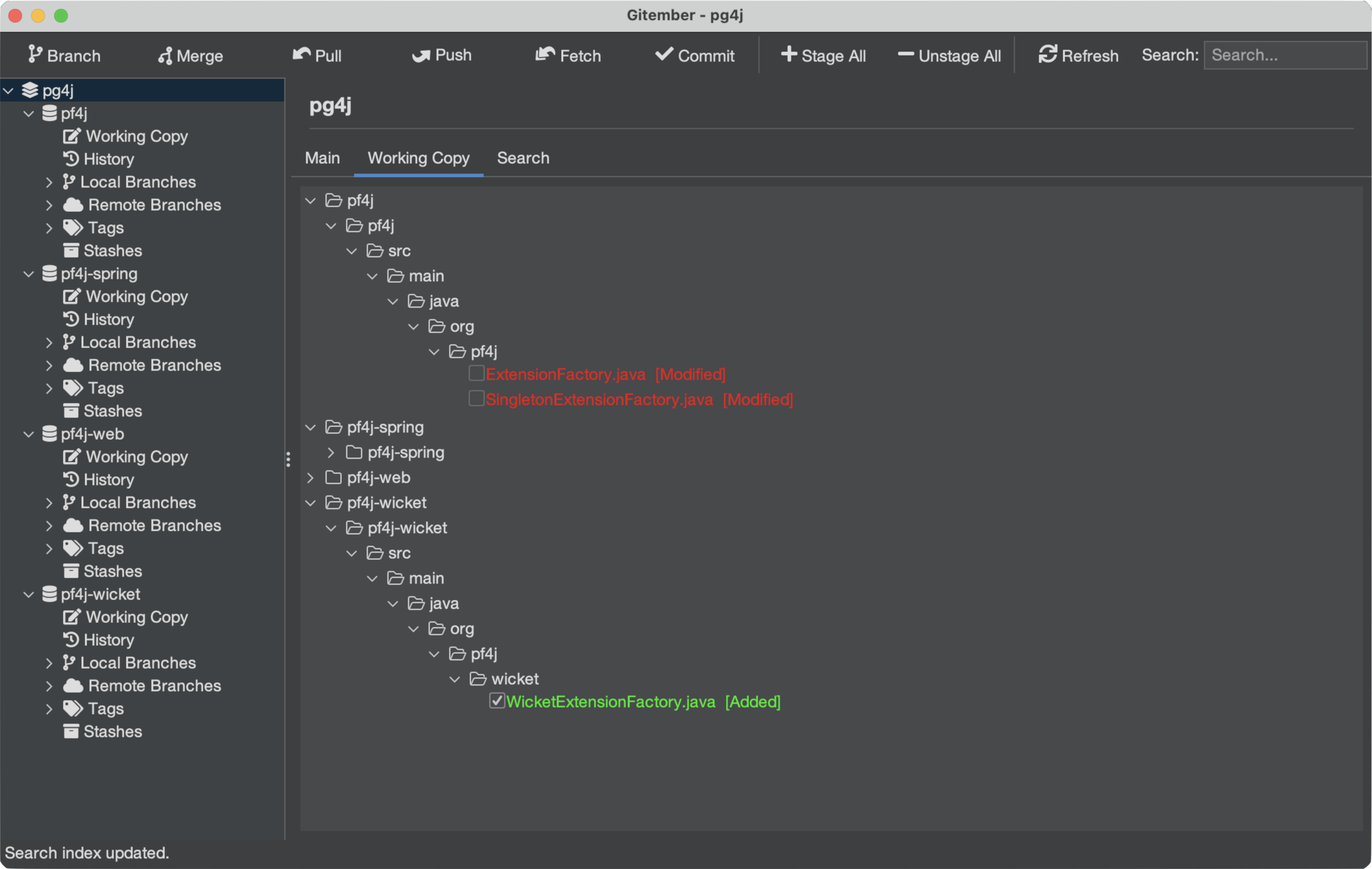Click Local Branches under pf4j-wicket
Image resolution: width=1372 pixels, height=869 pixels.
[x=138, y=663]
